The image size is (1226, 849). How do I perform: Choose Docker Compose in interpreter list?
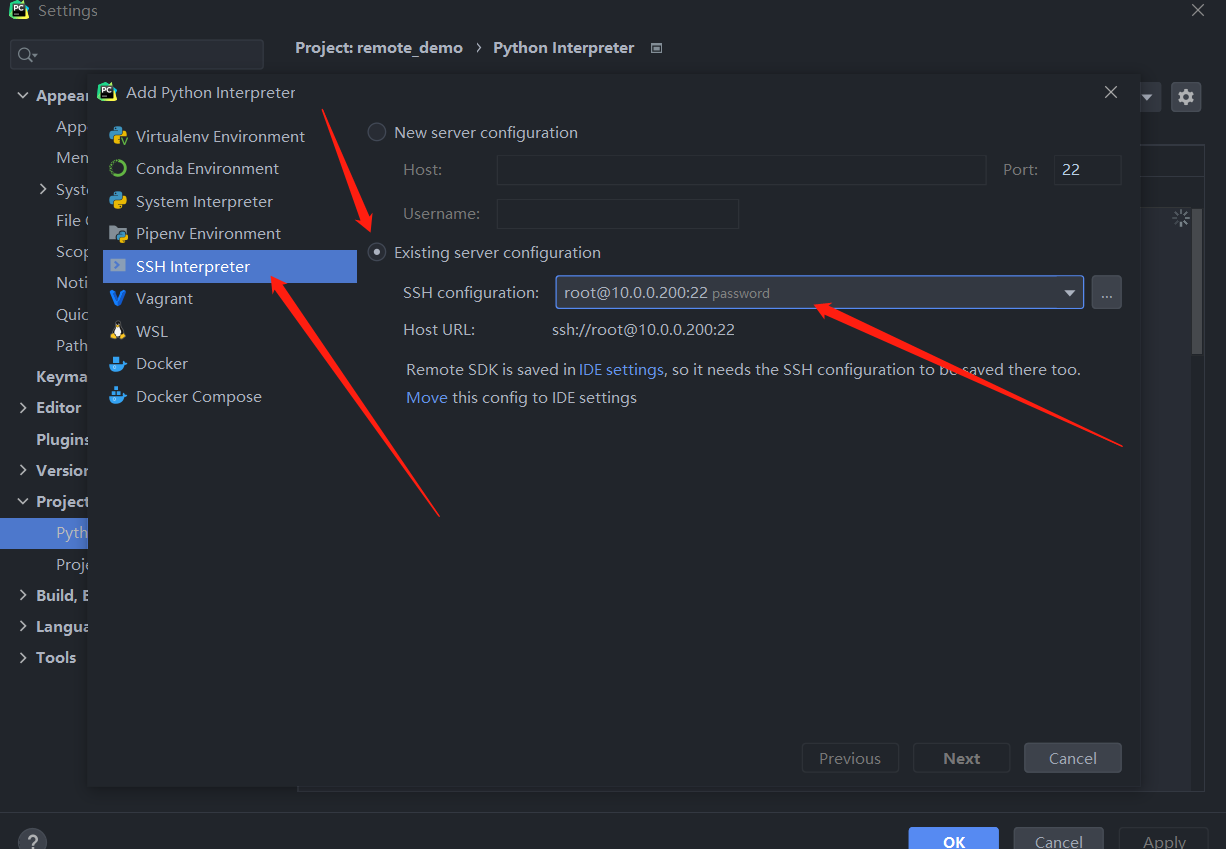[230, 396]
